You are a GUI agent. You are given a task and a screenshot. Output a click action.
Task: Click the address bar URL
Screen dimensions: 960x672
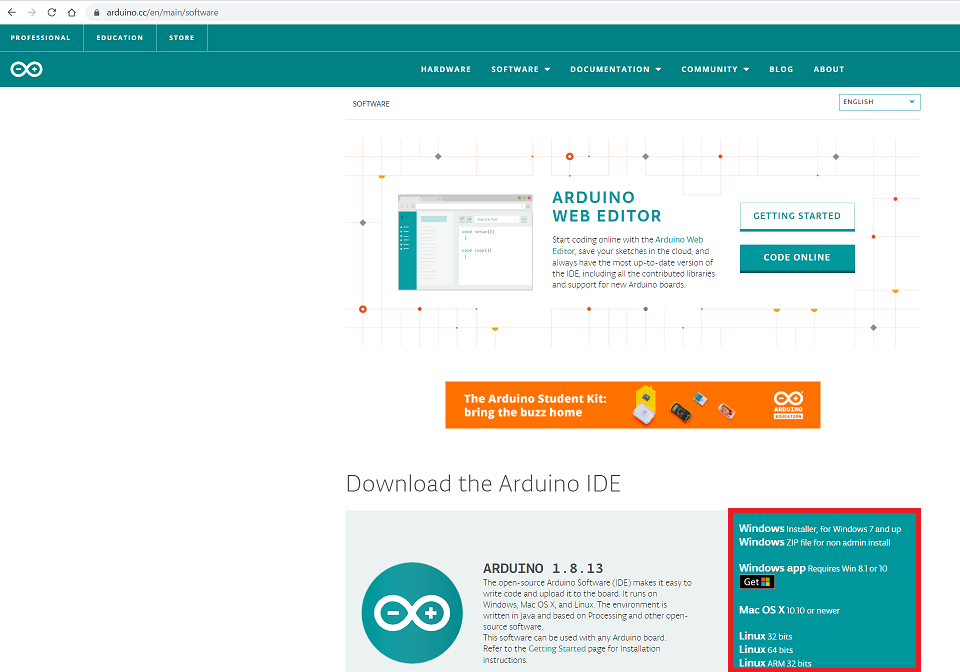click(162, 12)
